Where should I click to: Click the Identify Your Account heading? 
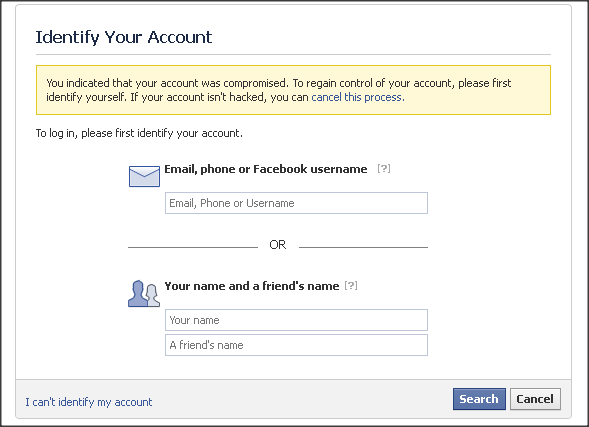(x=124, y=37)
